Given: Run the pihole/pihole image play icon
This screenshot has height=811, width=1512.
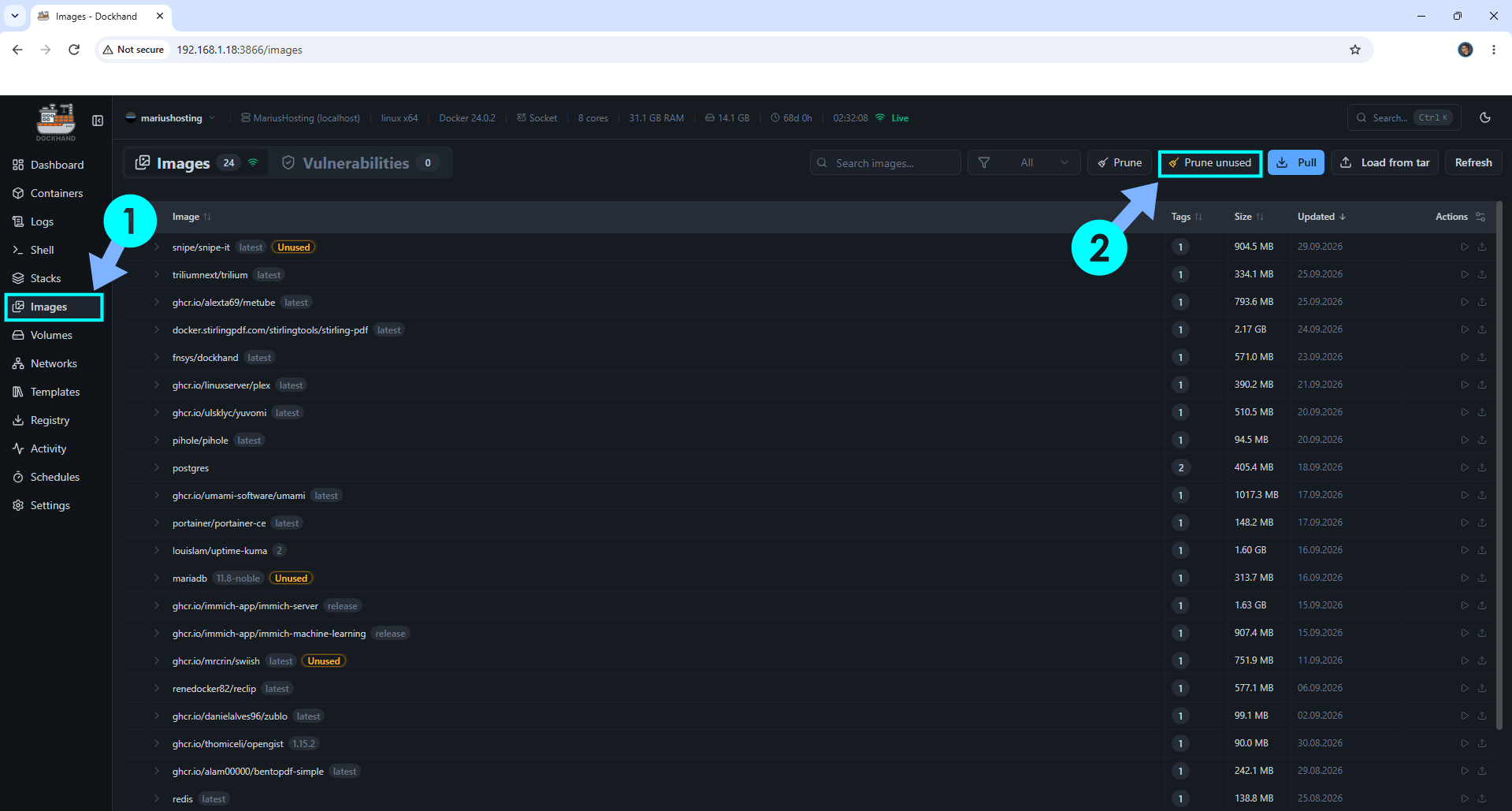Looking at the screenshot, I should point(1465,440).
